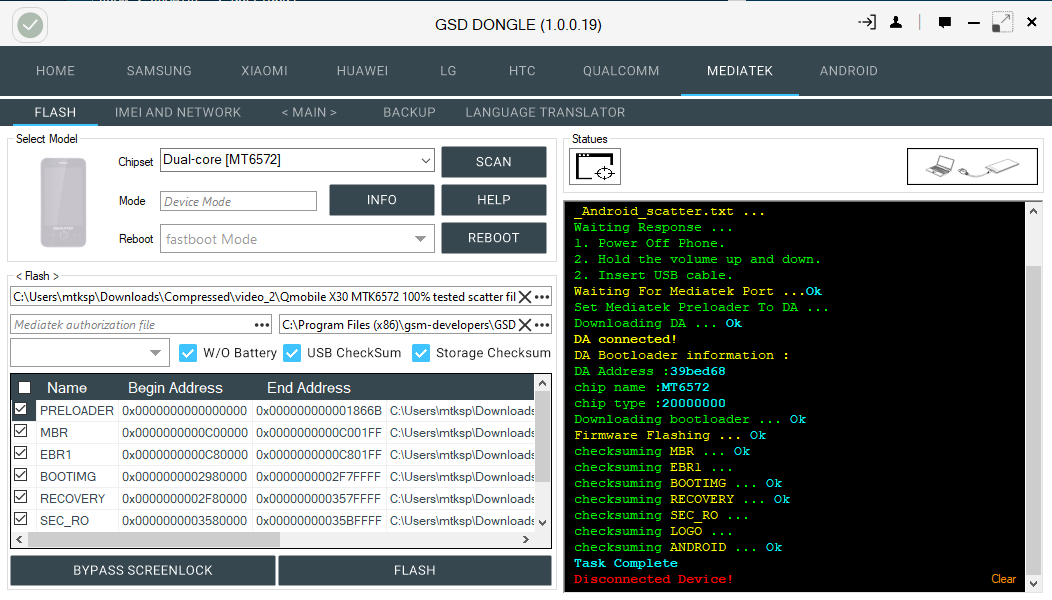Sort by Begin Address column header
The height and width of the screenshot is (600, 1052).
tap(175, 388)
